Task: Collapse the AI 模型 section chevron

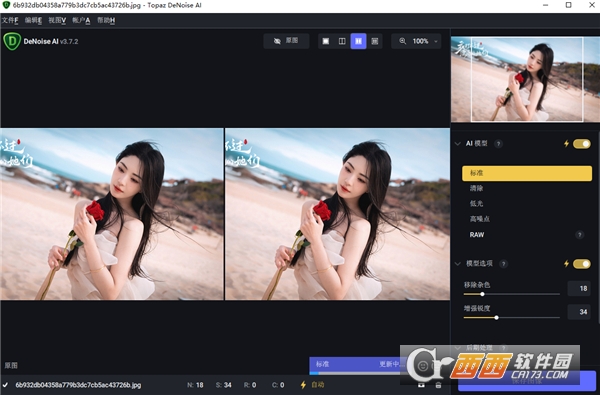Action: (x=457, y=144)
